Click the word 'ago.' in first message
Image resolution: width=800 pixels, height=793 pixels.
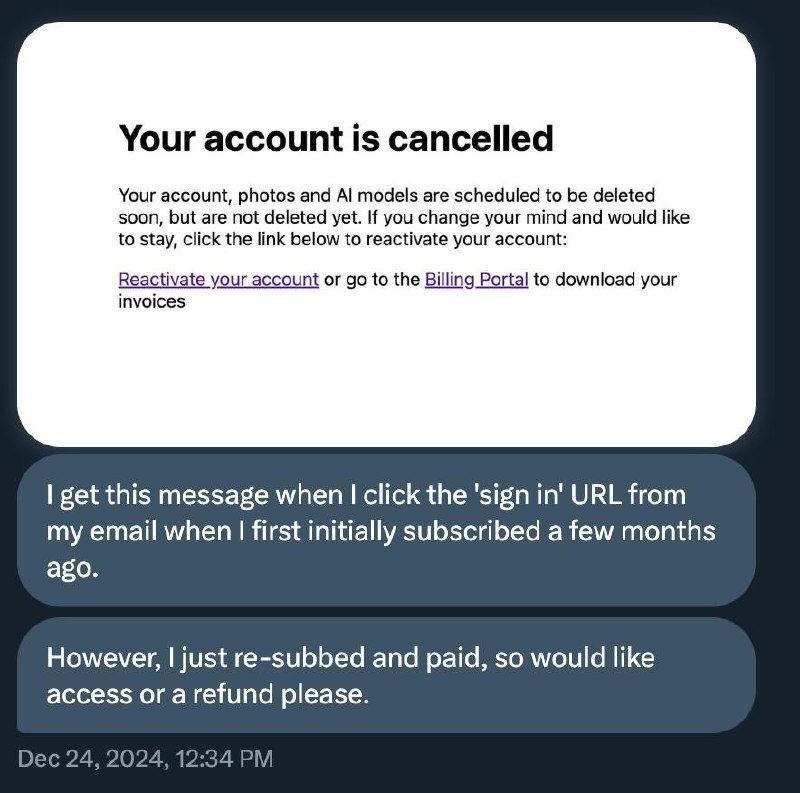click(69, 565)
